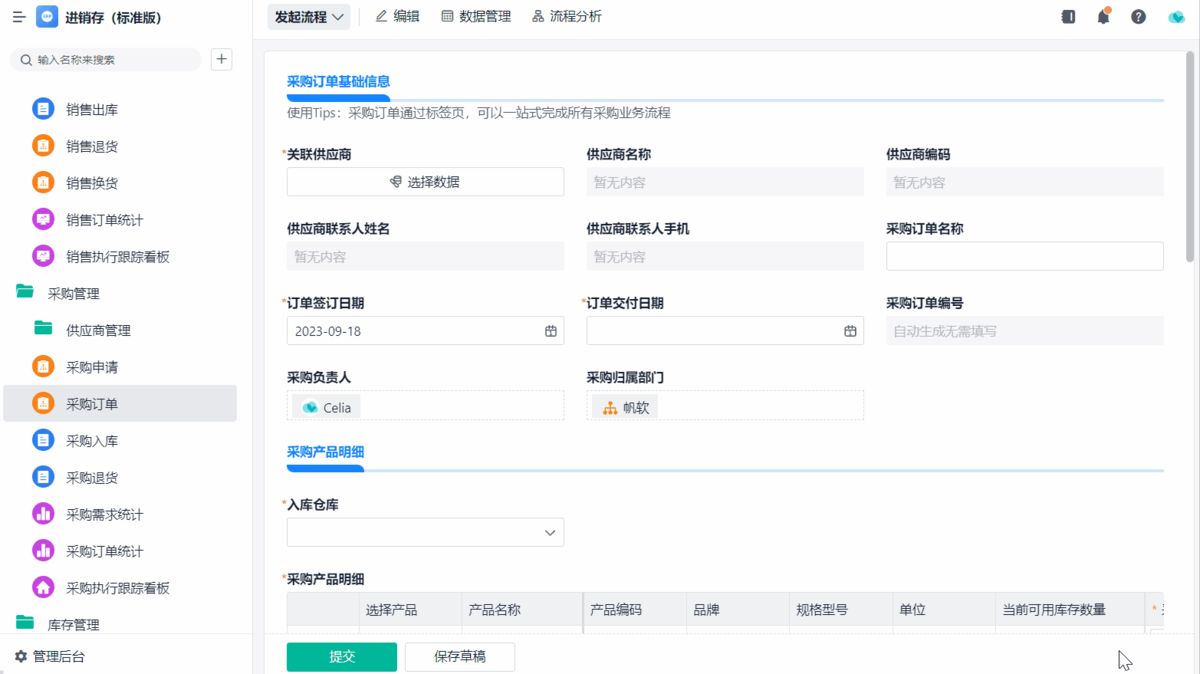This screenshot has width=1200, height=674.
Task: Click the 采购执行跟踪看板 home icon
Action: click(43, 587)
